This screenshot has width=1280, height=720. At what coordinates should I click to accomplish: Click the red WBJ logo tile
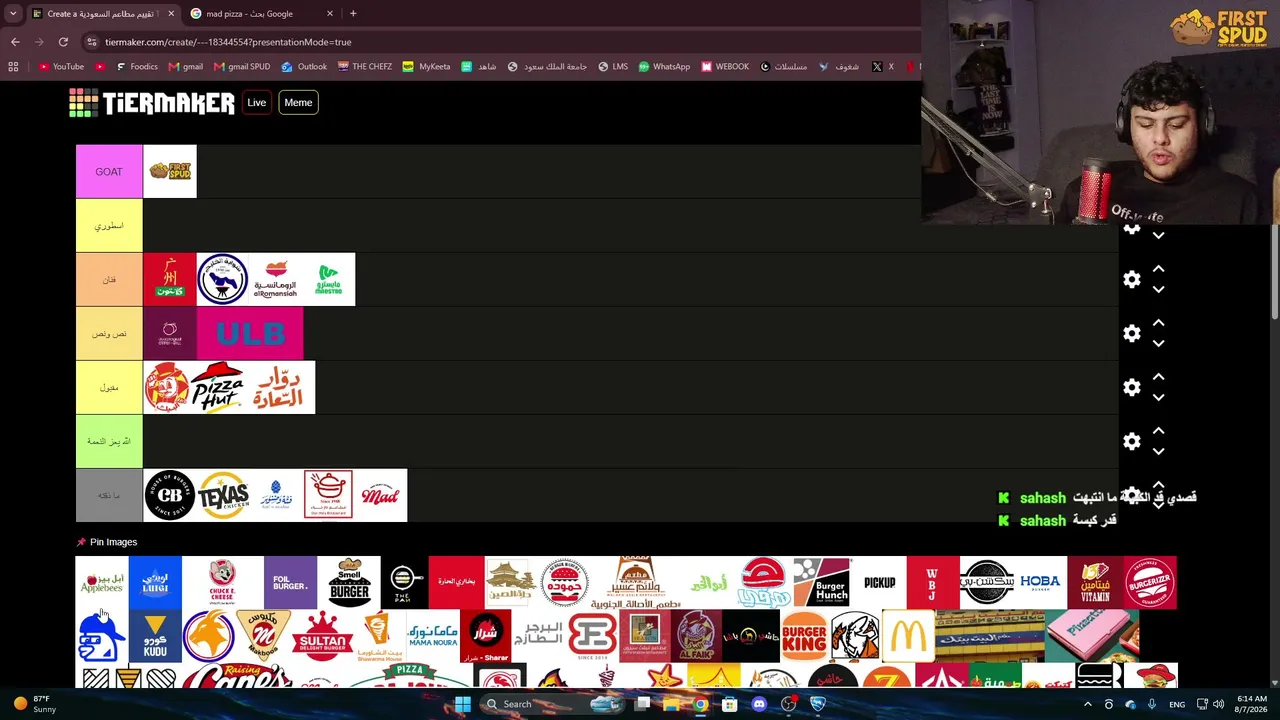(x=932, y=582)
